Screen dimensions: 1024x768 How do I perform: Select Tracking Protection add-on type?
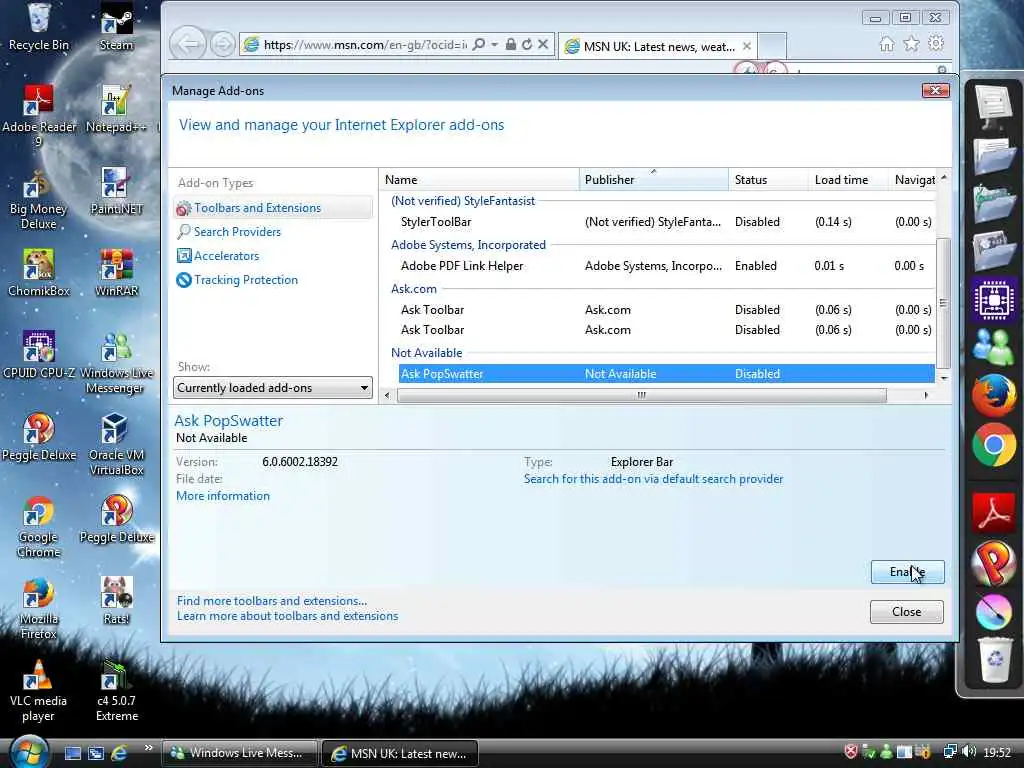tap(237, 280)
